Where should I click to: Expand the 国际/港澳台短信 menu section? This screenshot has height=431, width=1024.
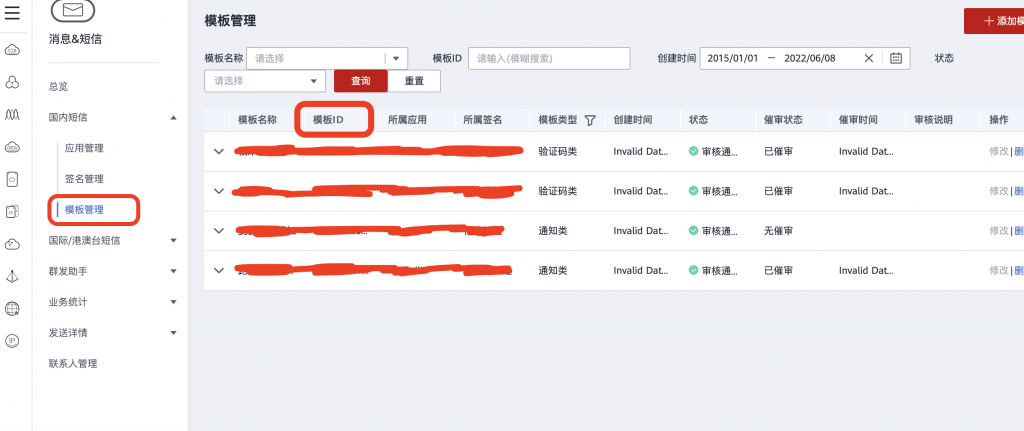pos(173,240)
